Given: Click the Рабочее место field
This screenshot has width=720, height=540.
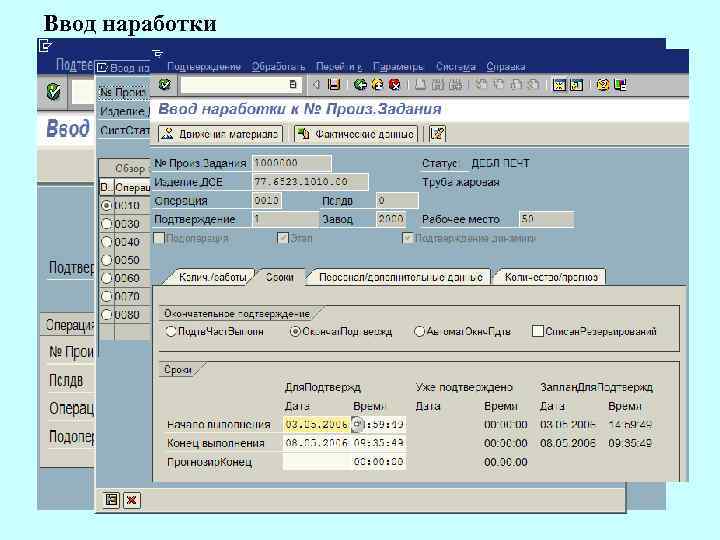Looking at the screenshot, I should click(546, 219).
